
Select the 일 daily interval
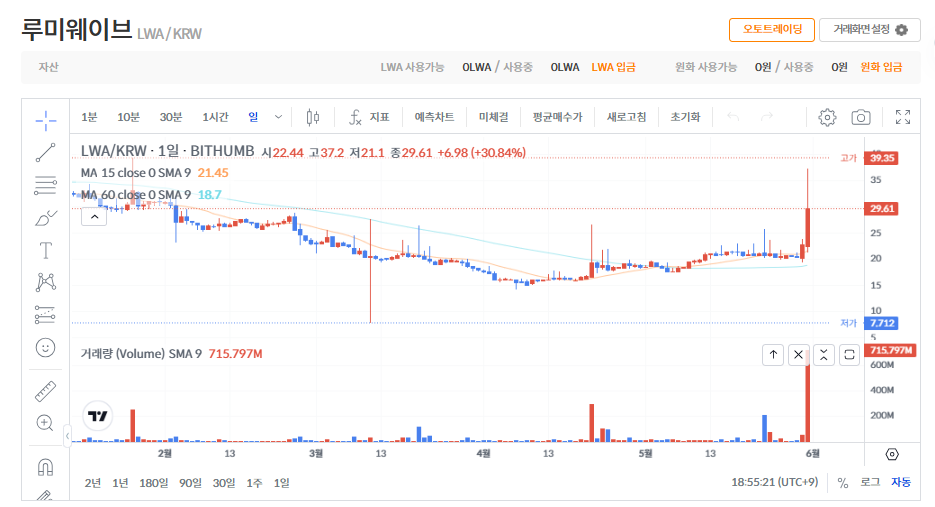click(253, 117)
